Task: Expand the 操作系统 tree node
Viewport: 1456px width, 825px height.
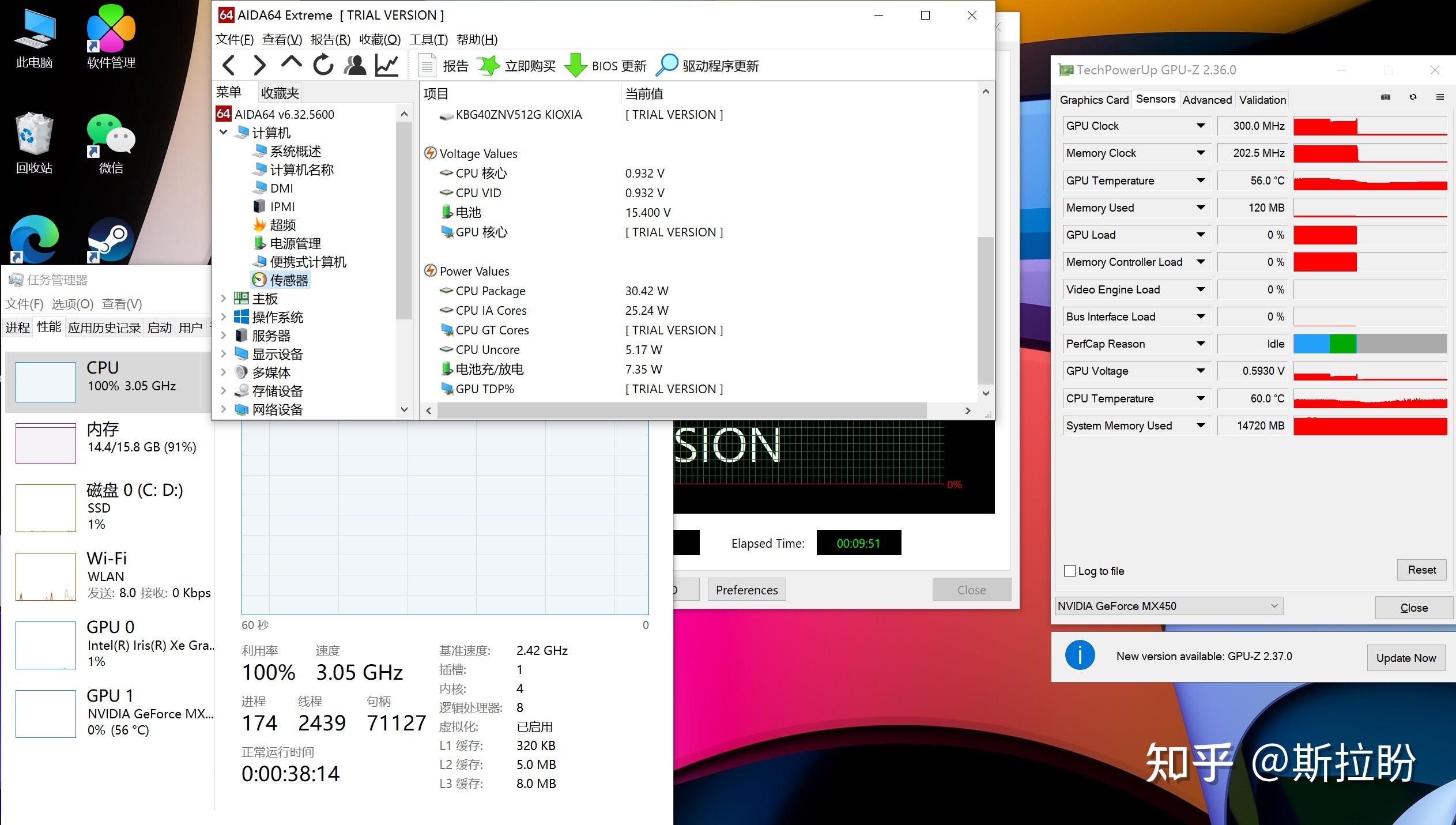Action: click(224, 317)
